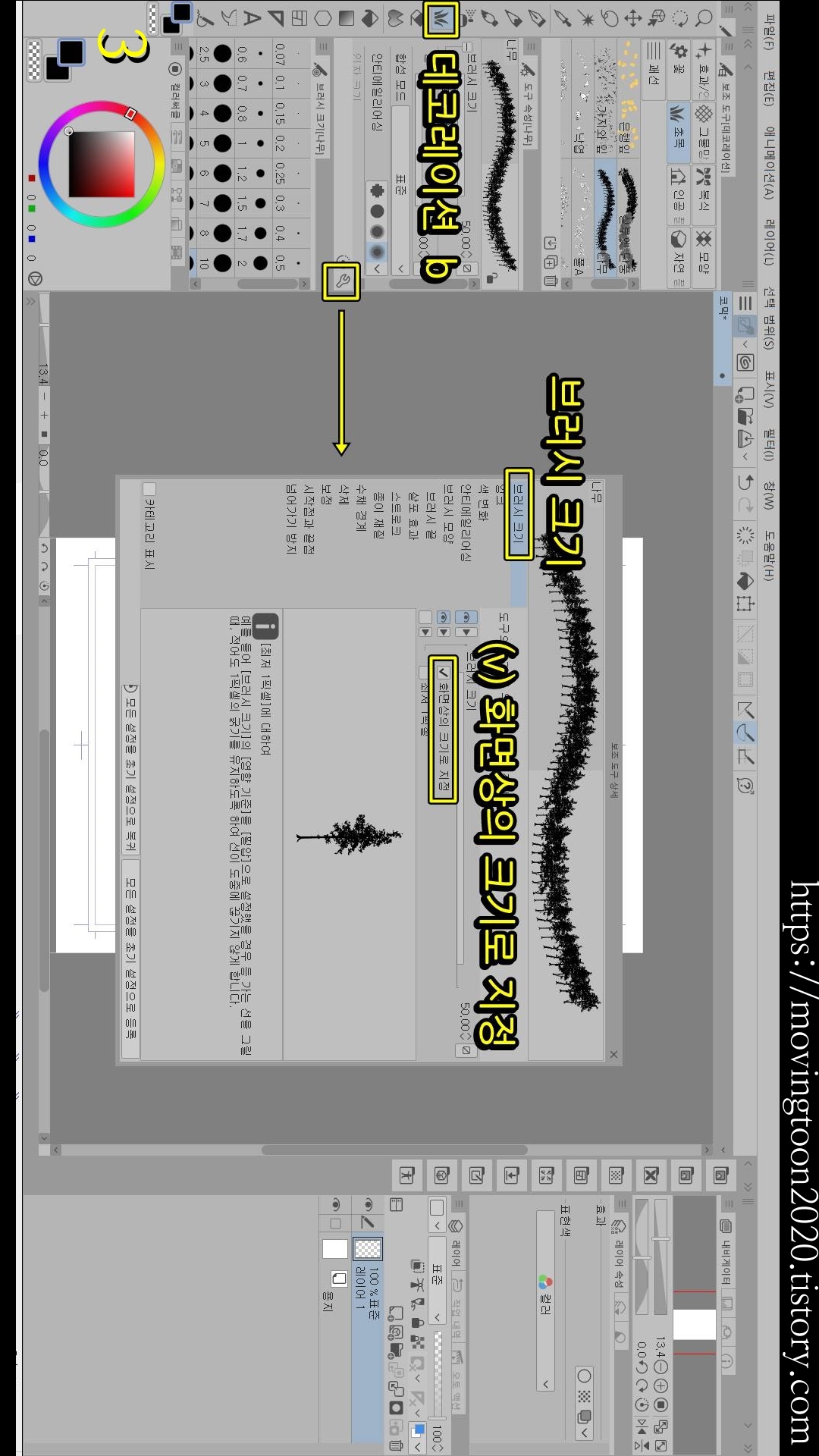Click the down triangle beside the top eye icon in dialog
819x1456 pixels.
click(x=466, y=632)
